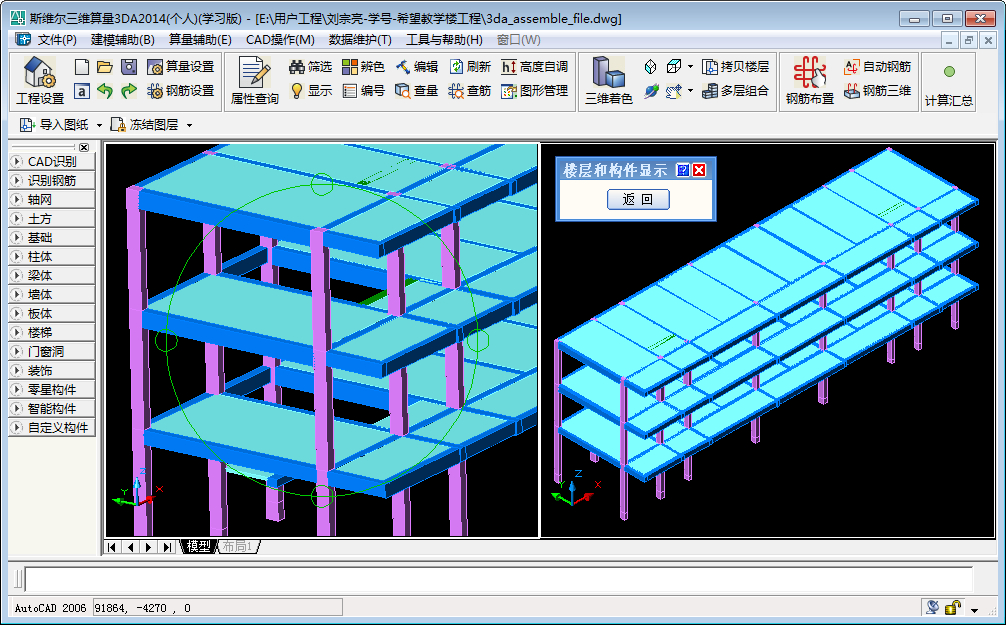The height and width of the screenshot is (625, 1006).
Task: Open the CAD操作(M) menu
Action: 280,40
